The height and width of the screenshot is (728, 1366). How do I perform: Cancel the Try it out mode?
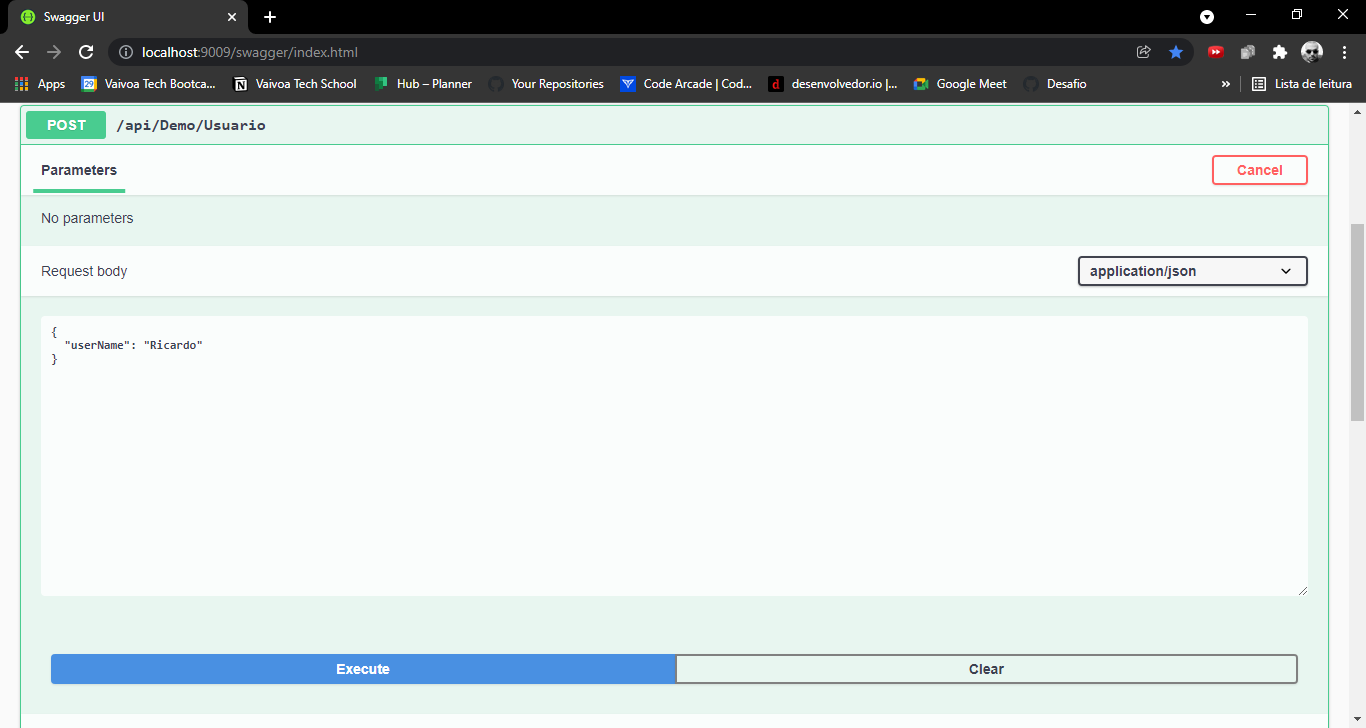tap(1259, 170)
